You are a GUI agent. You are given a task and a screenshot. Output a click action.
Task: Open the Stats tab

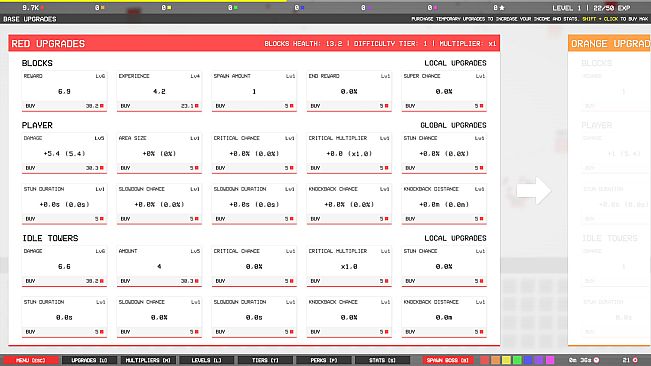[x=382, y=360]
